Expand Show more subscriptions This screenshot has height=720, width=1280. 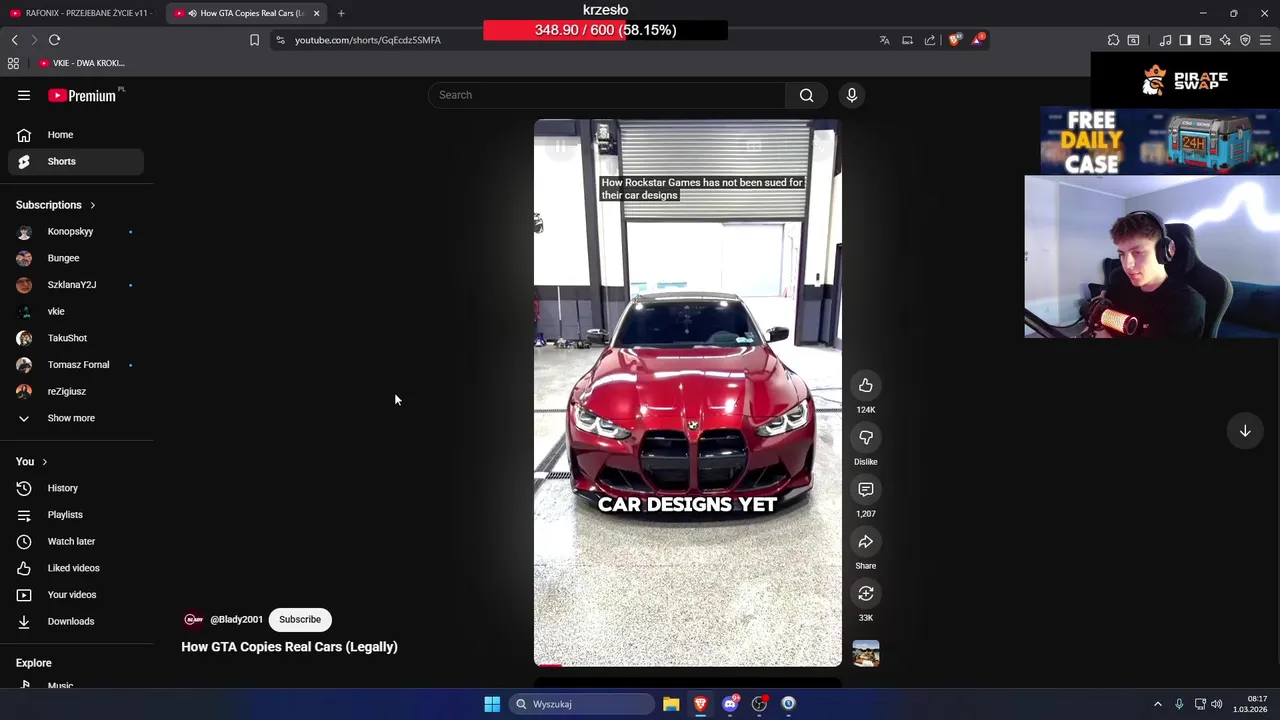(76, 418)
